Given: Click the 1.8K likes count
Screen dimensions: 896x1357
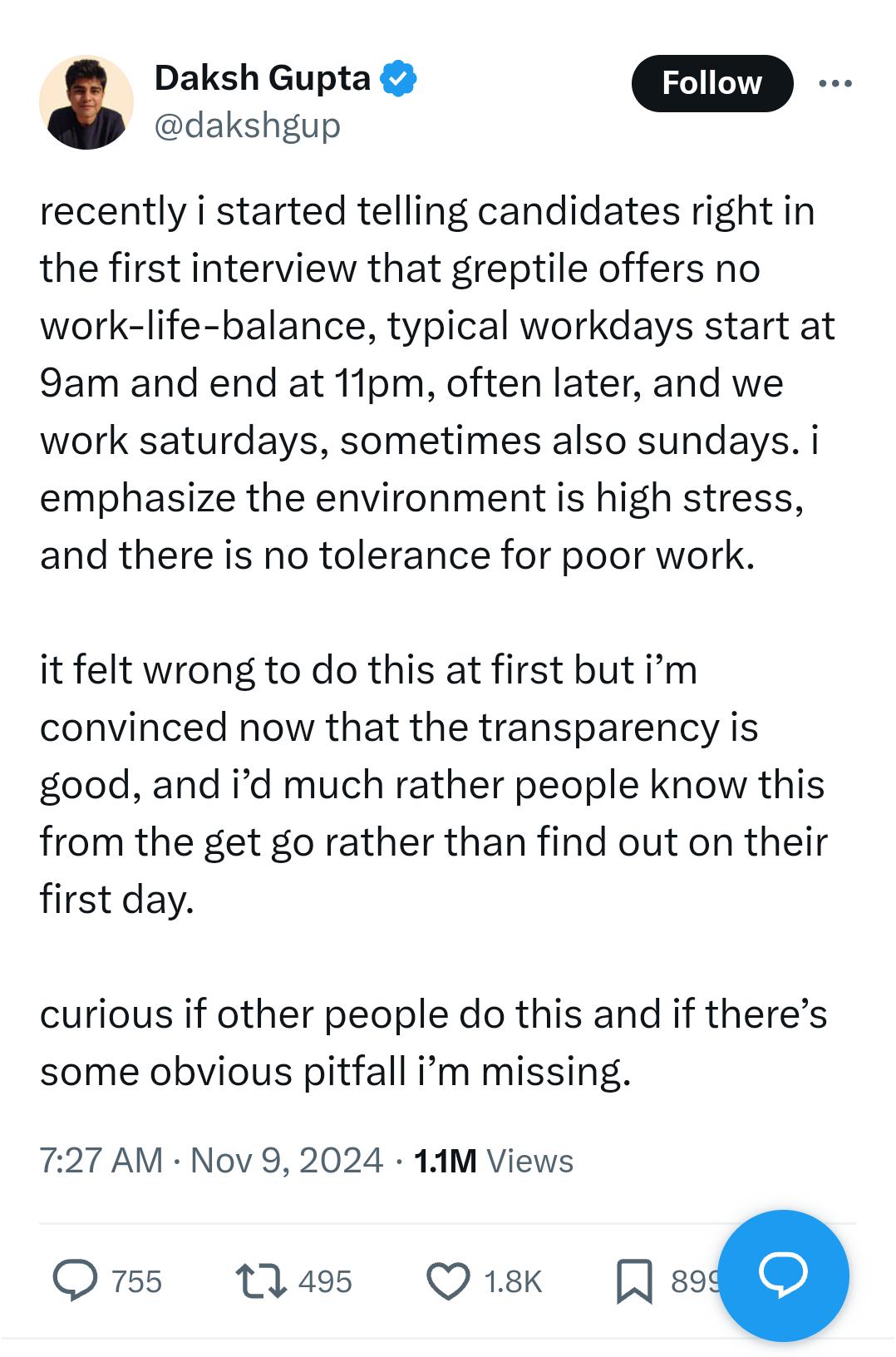Looking at the screenshot, I should point(513,1281).
